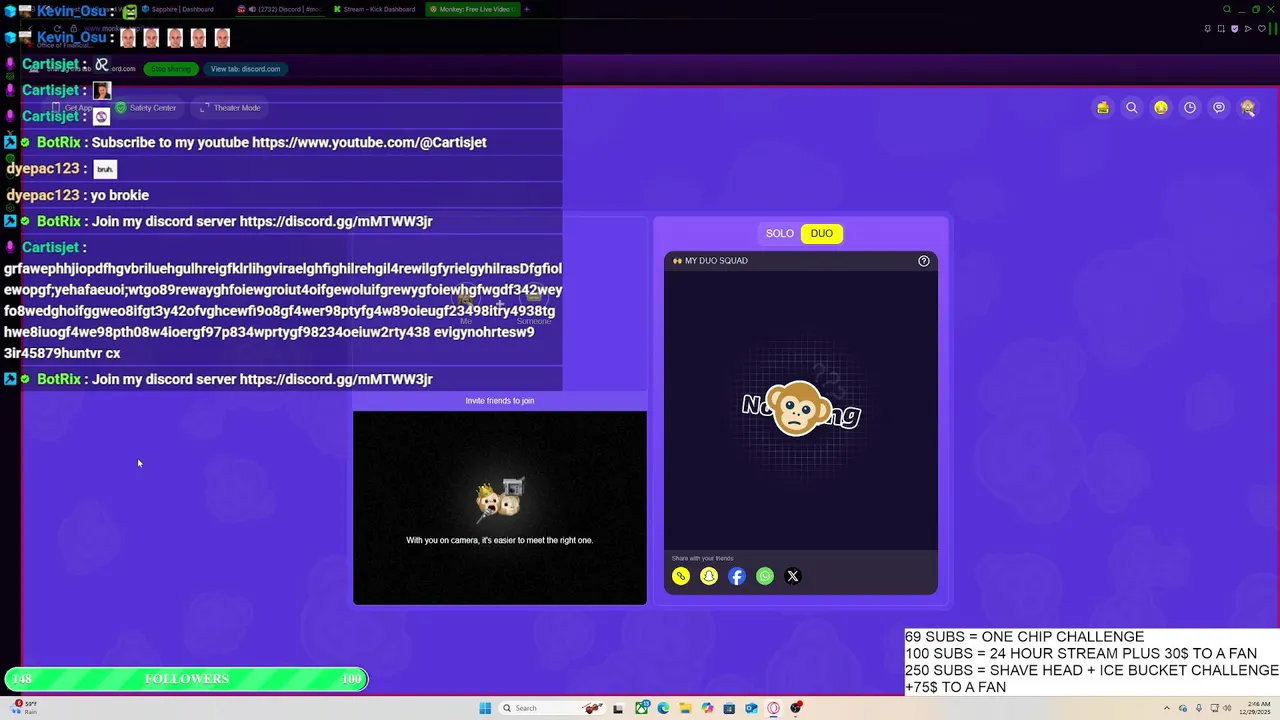Screen dimensions: 1280x720
Task: Open the gold coin premium icon
Action: pos(1161,108)
